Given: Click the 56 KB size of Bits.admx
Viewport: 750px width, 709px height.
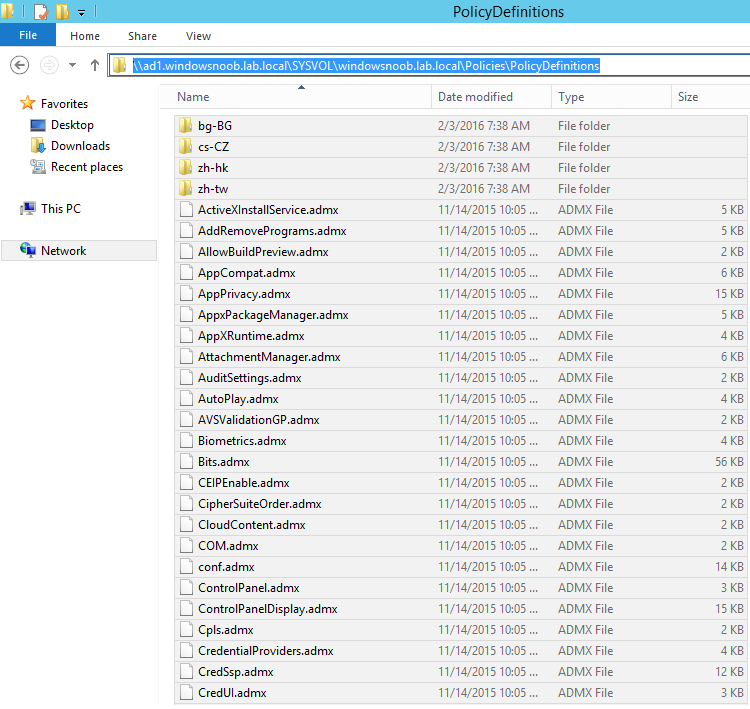Looking at the screenshot, I should click(729, 462).
